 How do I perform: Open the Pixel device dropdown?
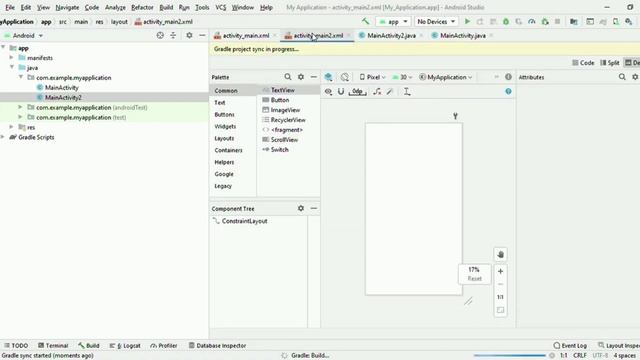click(x=372, y=77)
